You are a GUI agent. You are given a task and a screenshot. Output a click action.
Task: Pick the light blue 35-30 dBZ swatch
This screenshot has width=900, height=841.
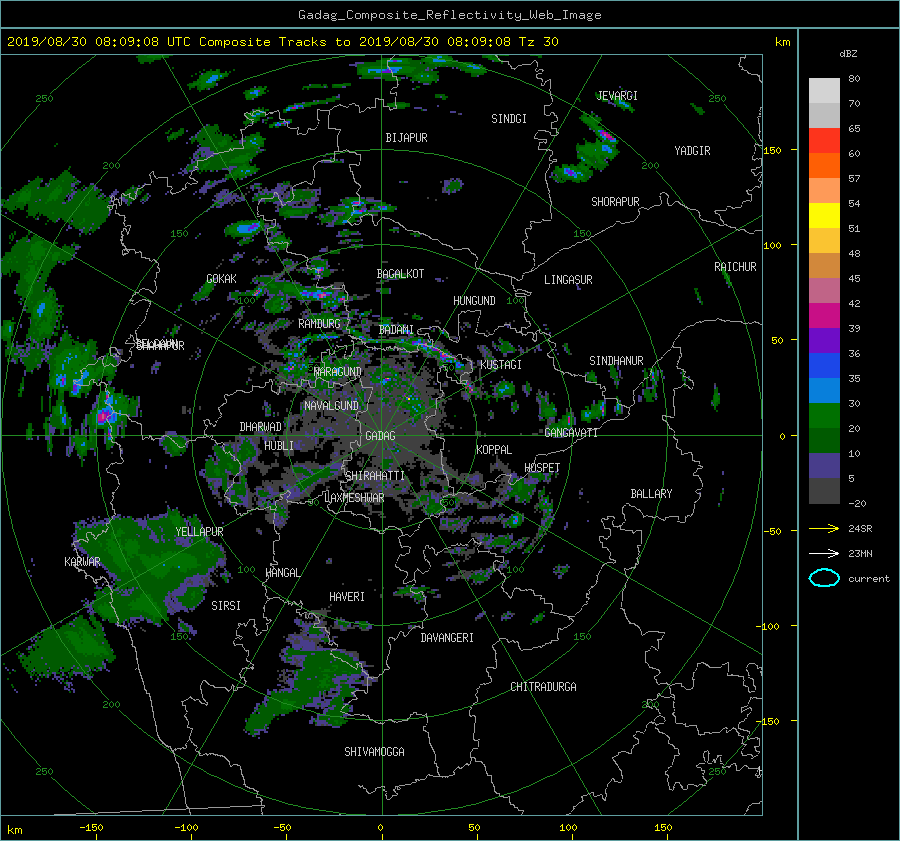pos(824,390)
